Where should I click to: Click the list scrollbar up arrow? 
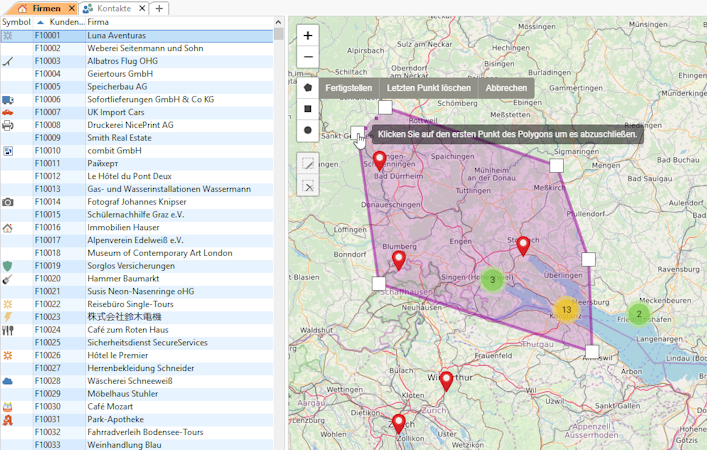tap(279, 22)
